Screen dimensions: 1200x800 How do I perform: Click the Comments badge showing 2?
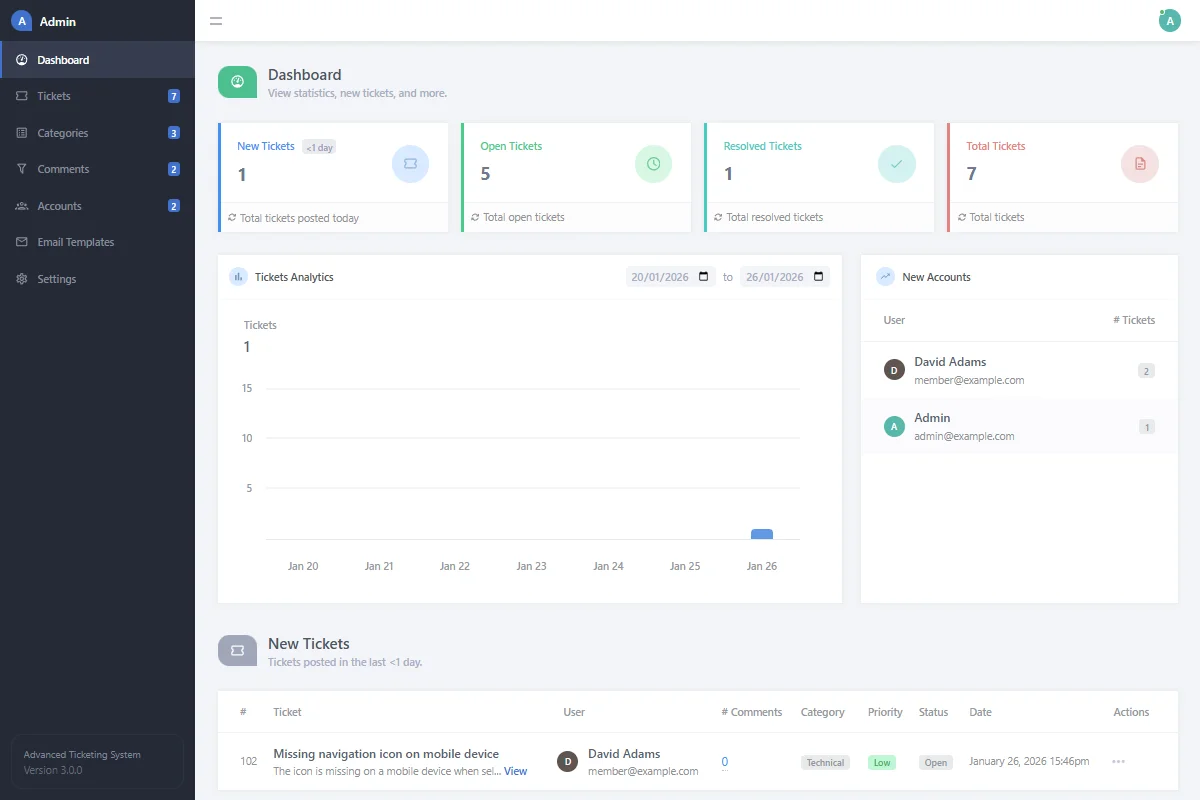(174, 169)
